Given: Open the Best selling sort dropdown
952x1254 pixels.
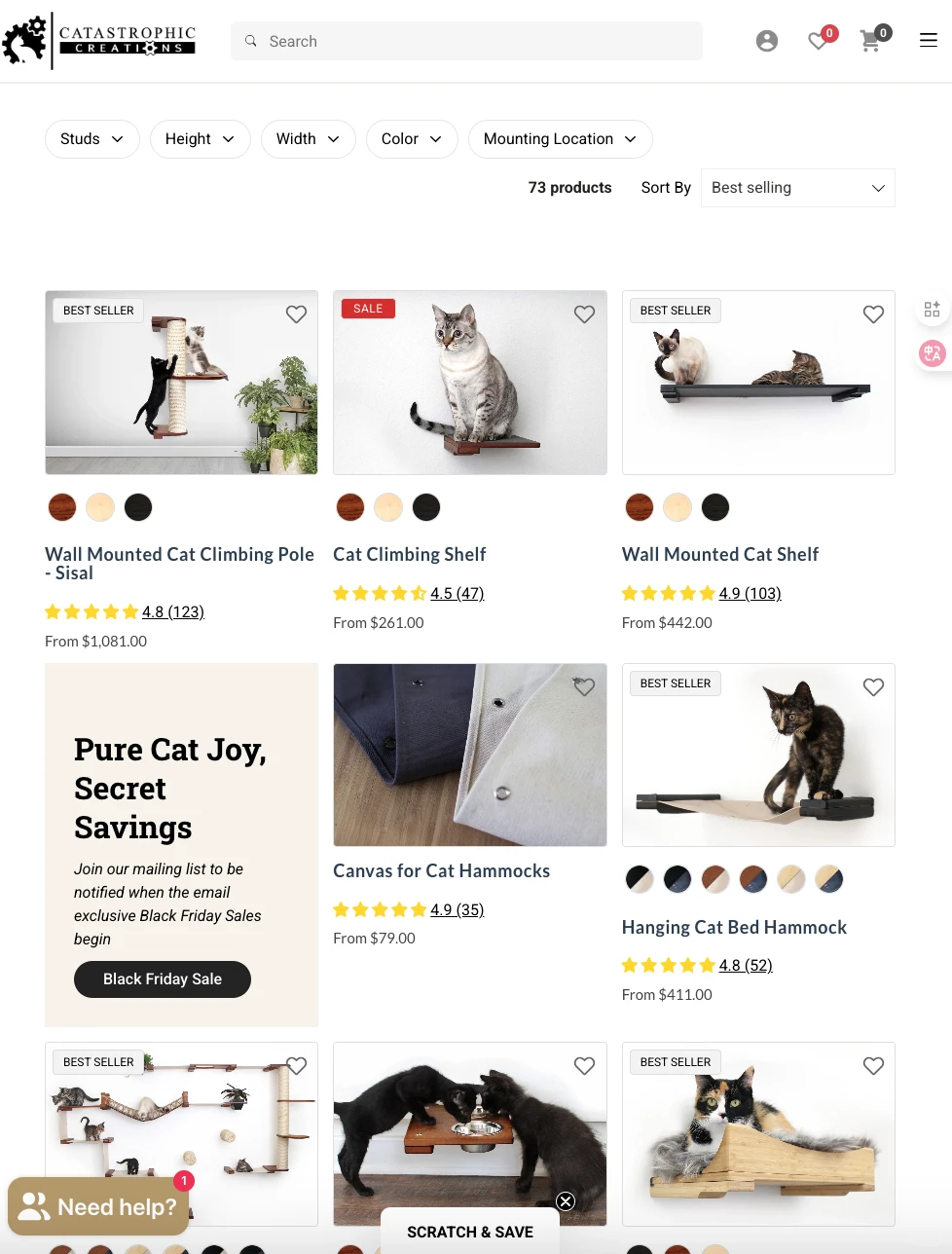Looking at the screenshot, I should [x=797, y=188].
